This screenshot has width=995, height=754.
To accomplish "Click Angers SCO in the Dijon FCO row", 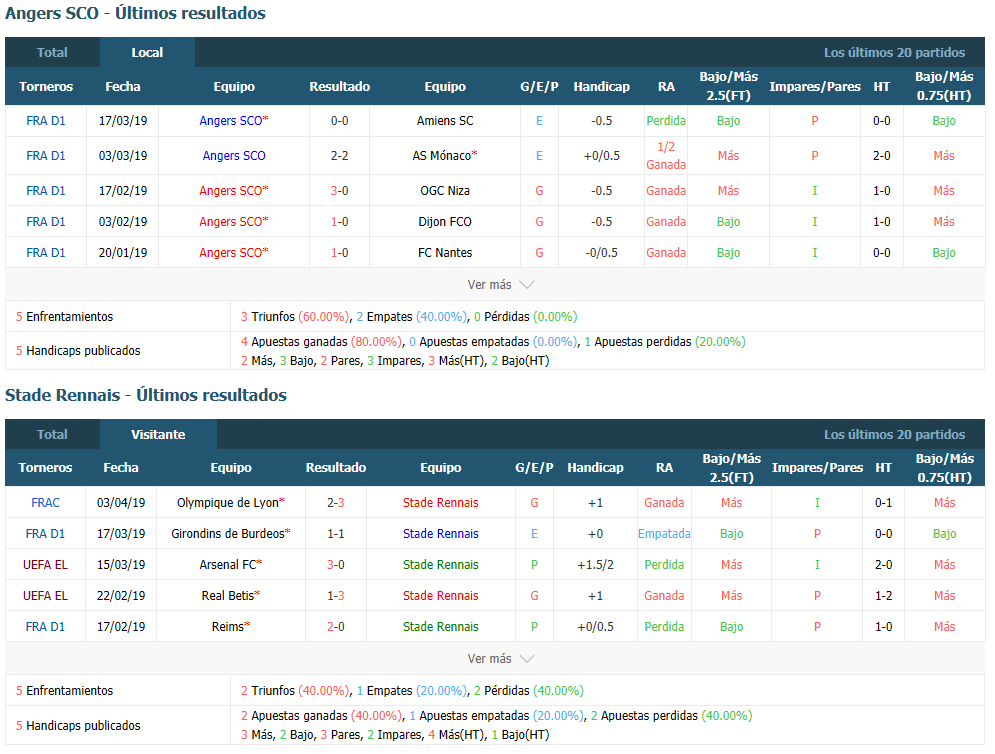I will click(x=234, y=222).
